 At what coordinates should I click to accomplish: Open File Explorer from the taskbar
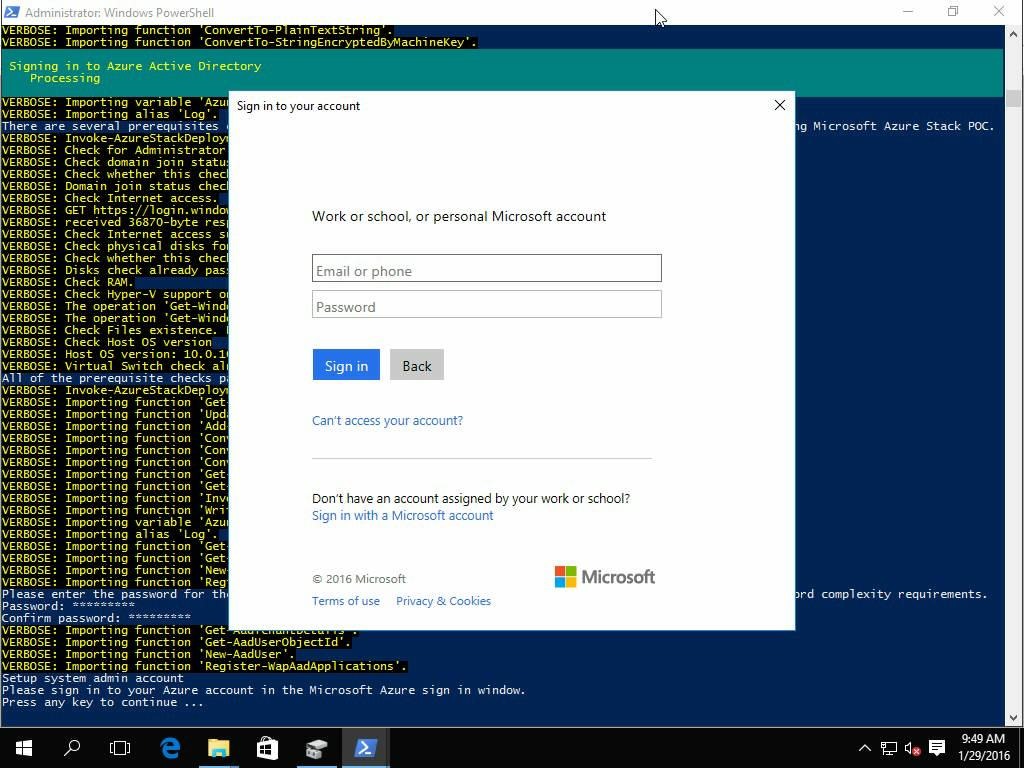pos(218,748)
